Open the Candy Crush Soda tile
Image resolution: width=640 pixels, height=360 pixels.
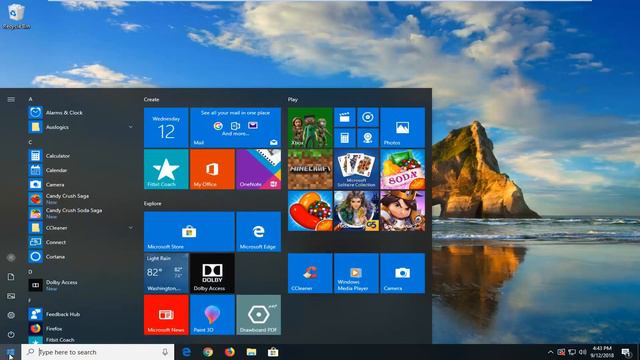pyautogui.click(x=402, y=169)
